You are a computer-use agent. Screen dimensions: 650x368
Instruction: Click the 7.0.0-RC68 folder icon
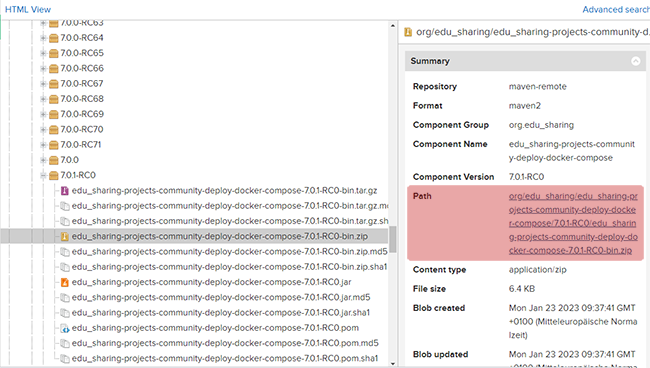pos(53,99)
